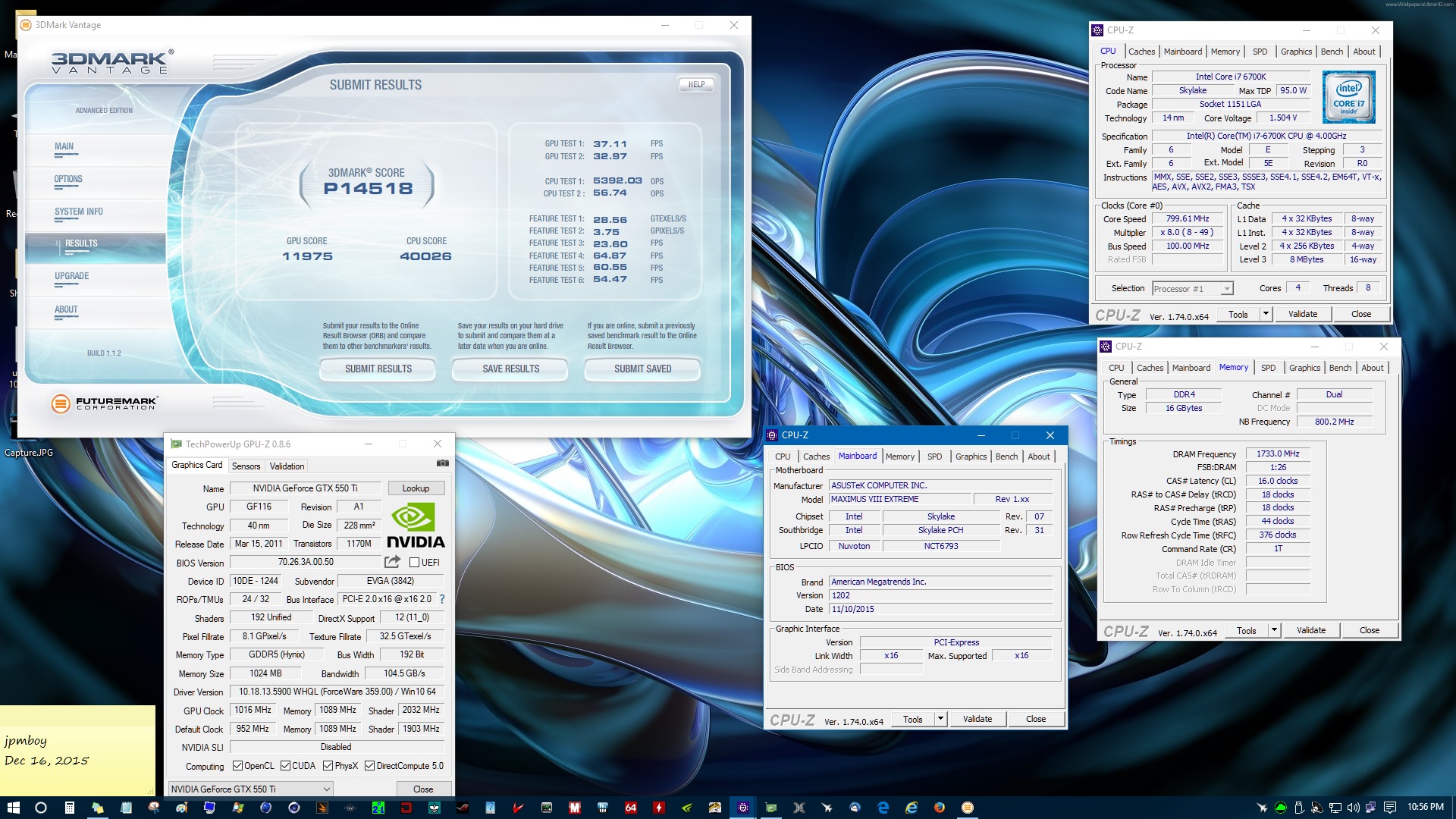Open the Windows Start menu
The height and width of the screenshot is (819, 1456).
point(13,808)
